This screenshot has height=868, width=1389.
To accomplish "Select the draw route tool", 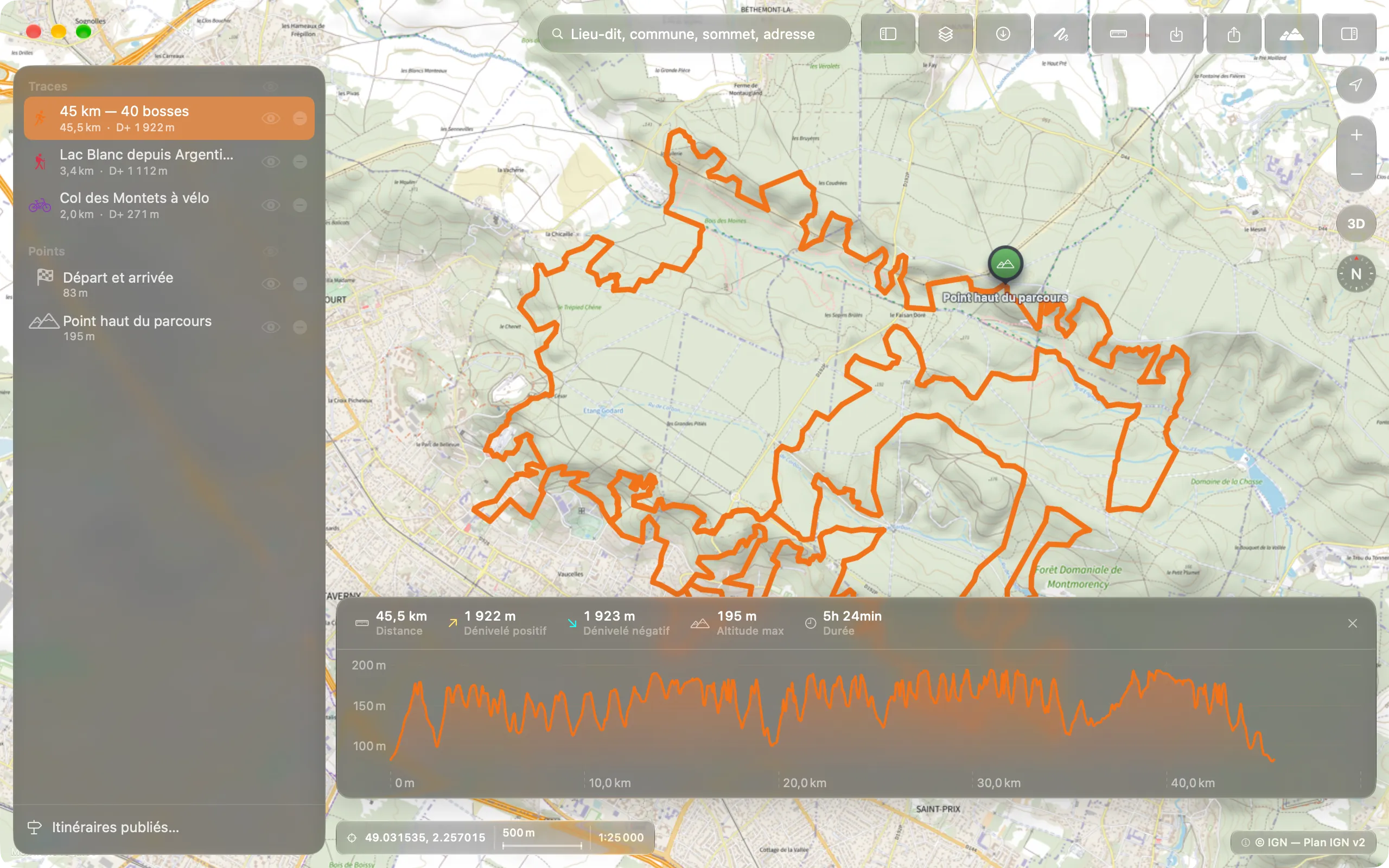I will (x=1061, y=34).
